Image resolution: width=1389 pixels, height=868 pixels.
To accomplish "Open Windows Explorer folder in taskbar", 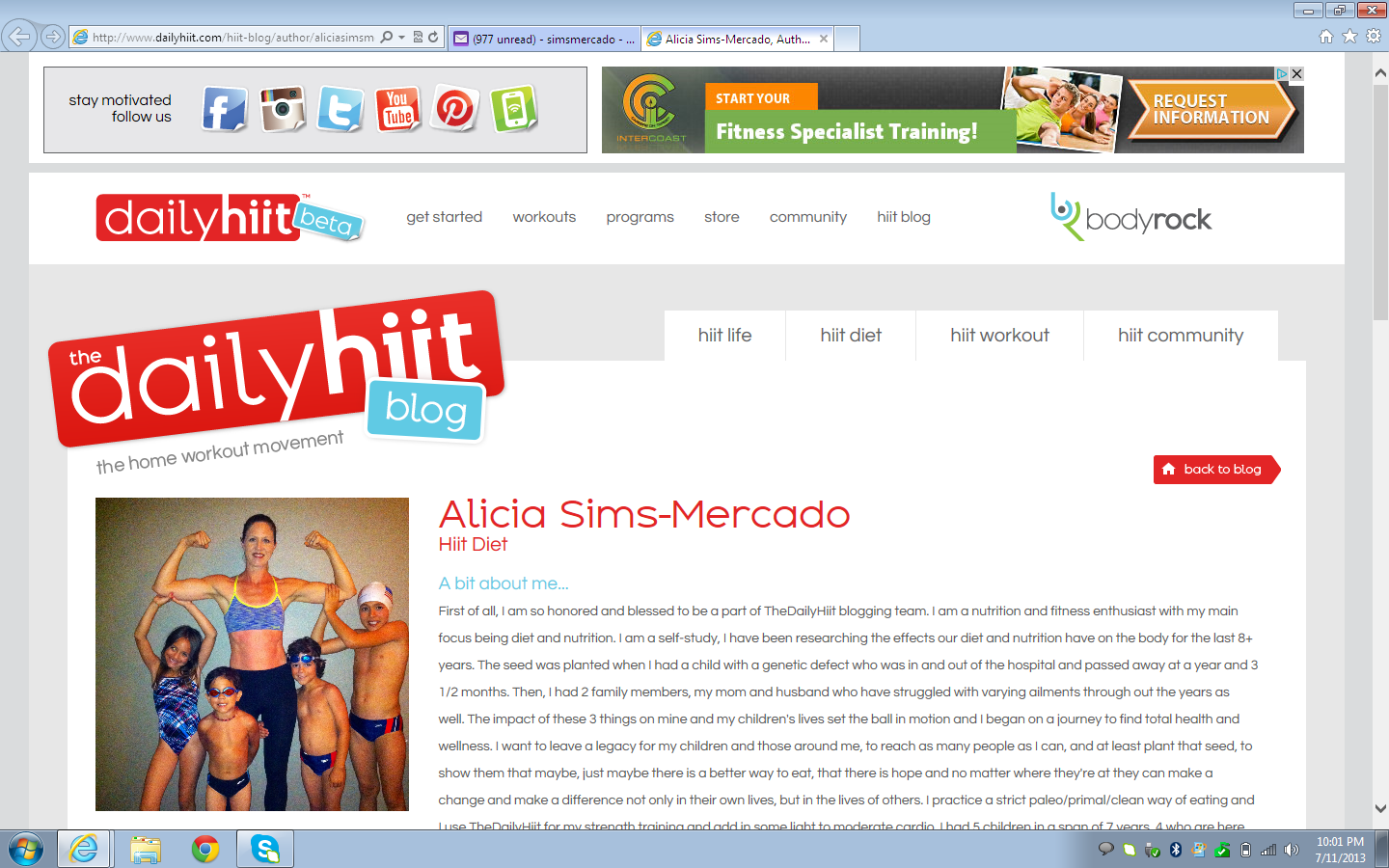I will click(x=146, y=850).
